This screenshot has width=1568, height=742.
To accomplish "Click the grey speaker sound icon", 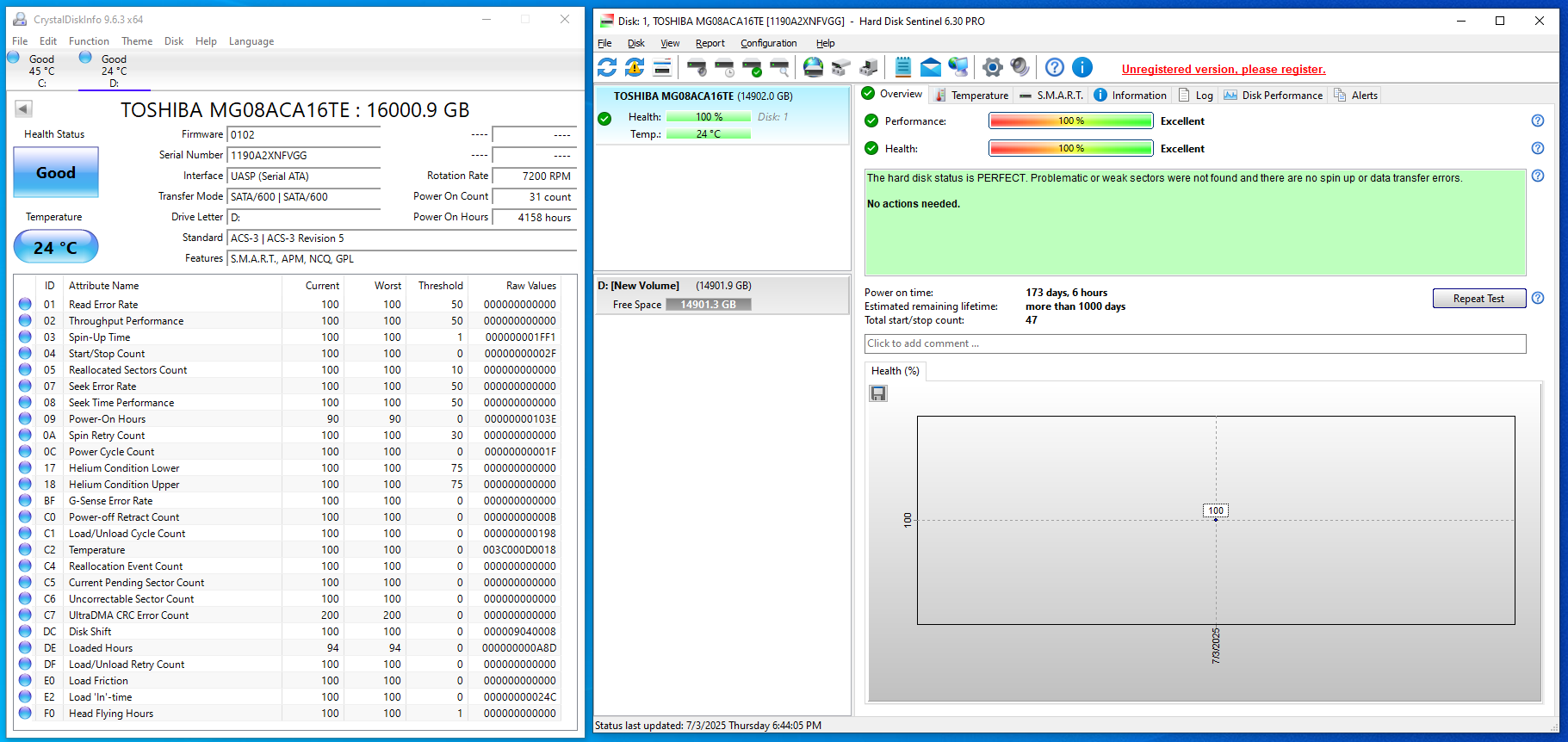I will pos(1020,67).
